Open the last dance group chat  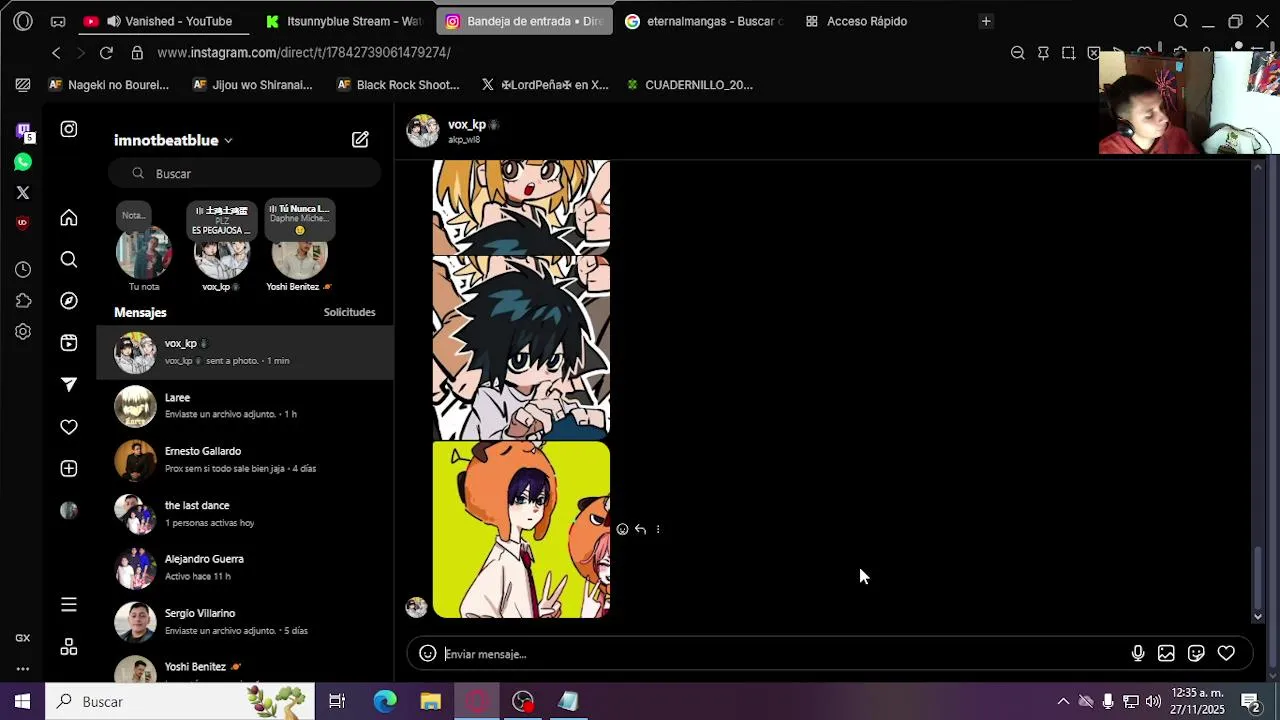tap(245, 514)
